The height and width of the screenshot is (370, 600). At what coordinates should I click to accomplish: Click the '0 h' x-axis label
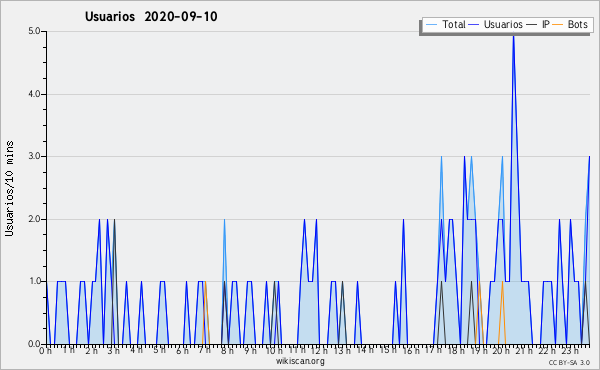coord(45,351)
